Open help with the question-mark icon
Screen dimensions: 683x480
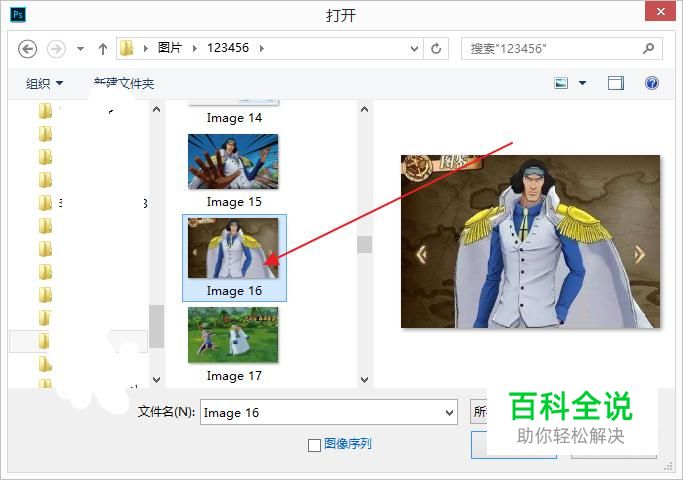652,83
